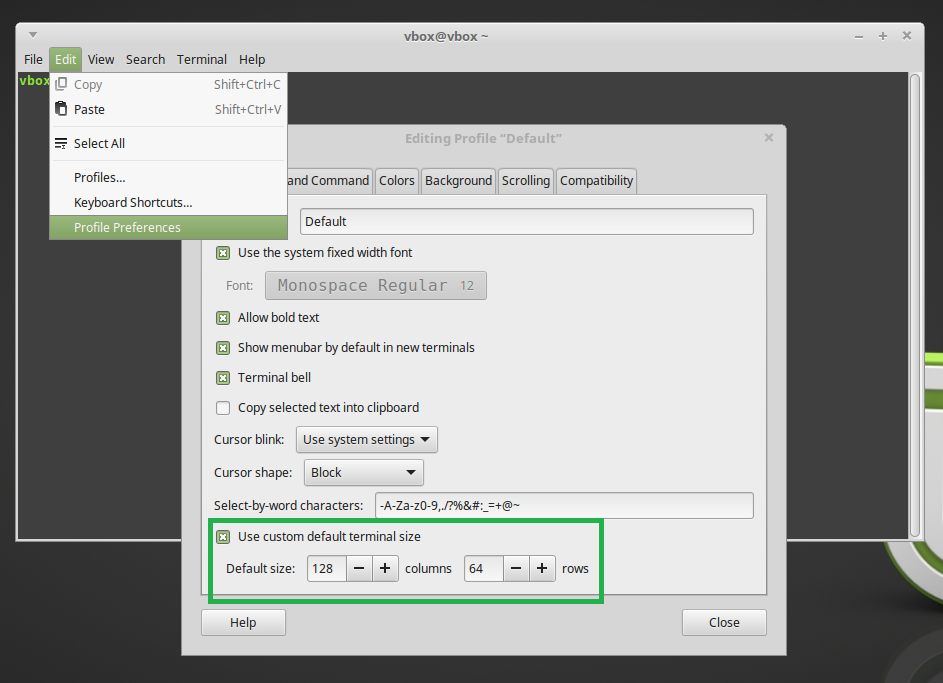
Task: Decrease columns with the minus button
Action: [359, 568]
